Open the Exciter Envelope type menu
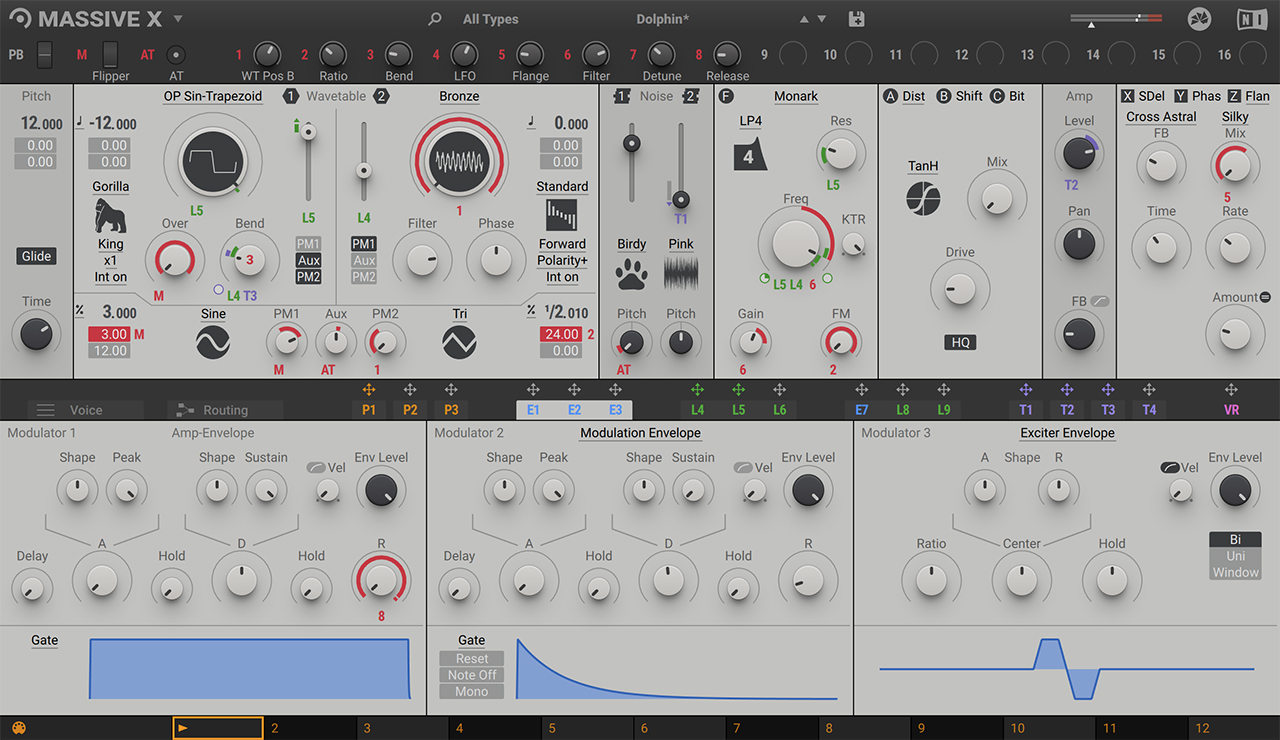Screen dimensions: 1280x740 [1067, 433]
